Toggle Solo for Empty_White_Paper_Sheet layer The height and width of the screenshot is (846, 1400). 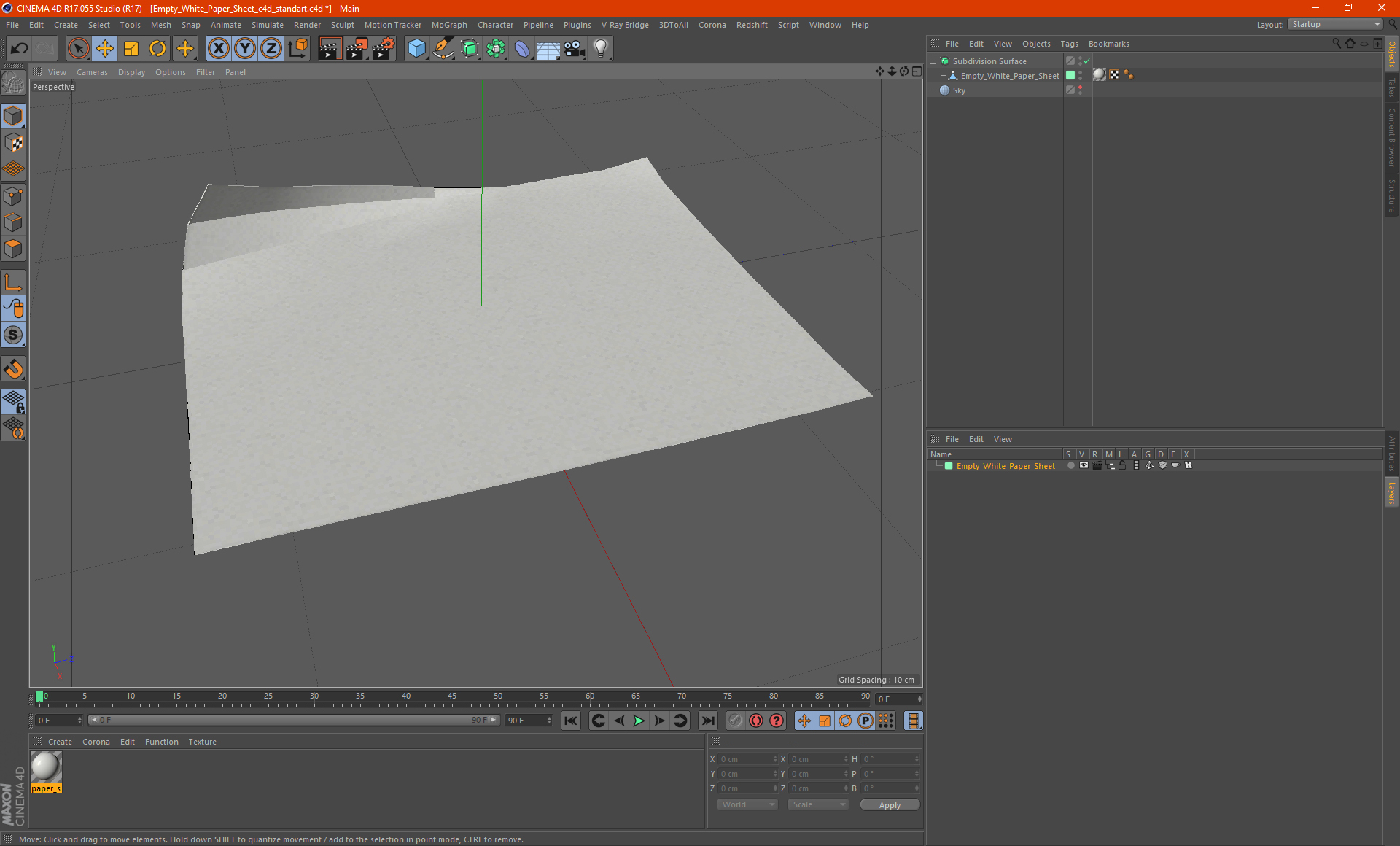pyautogui.click(x=1070, y=465)
